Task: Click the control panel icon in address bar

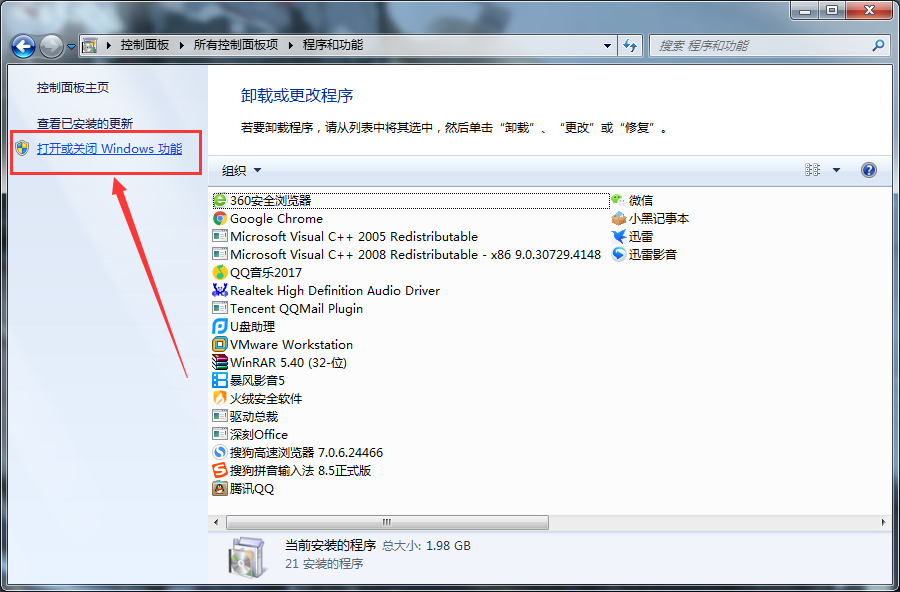Action: click(90, 45)
